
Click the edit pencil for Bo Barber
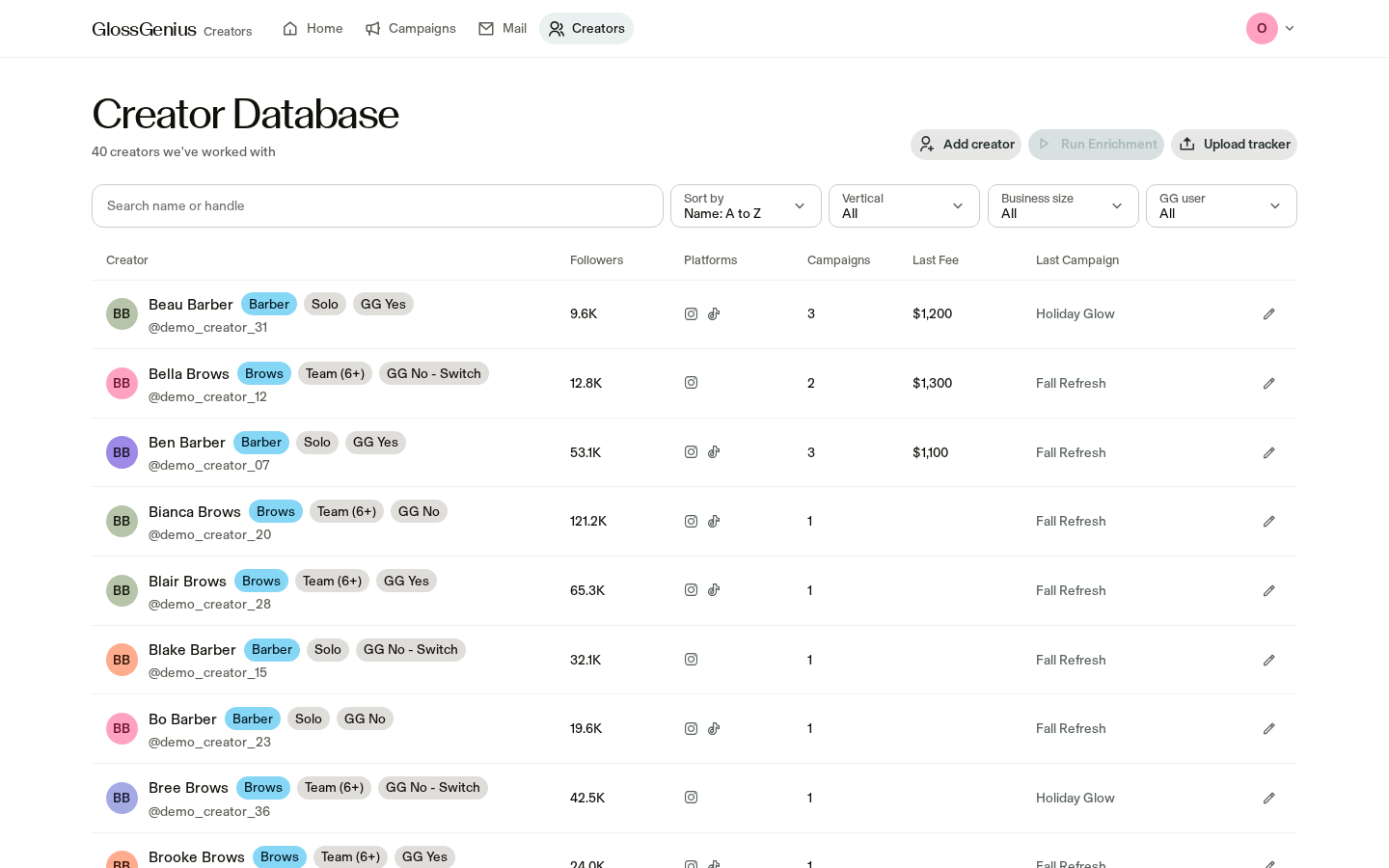[x=1269, y=729]
